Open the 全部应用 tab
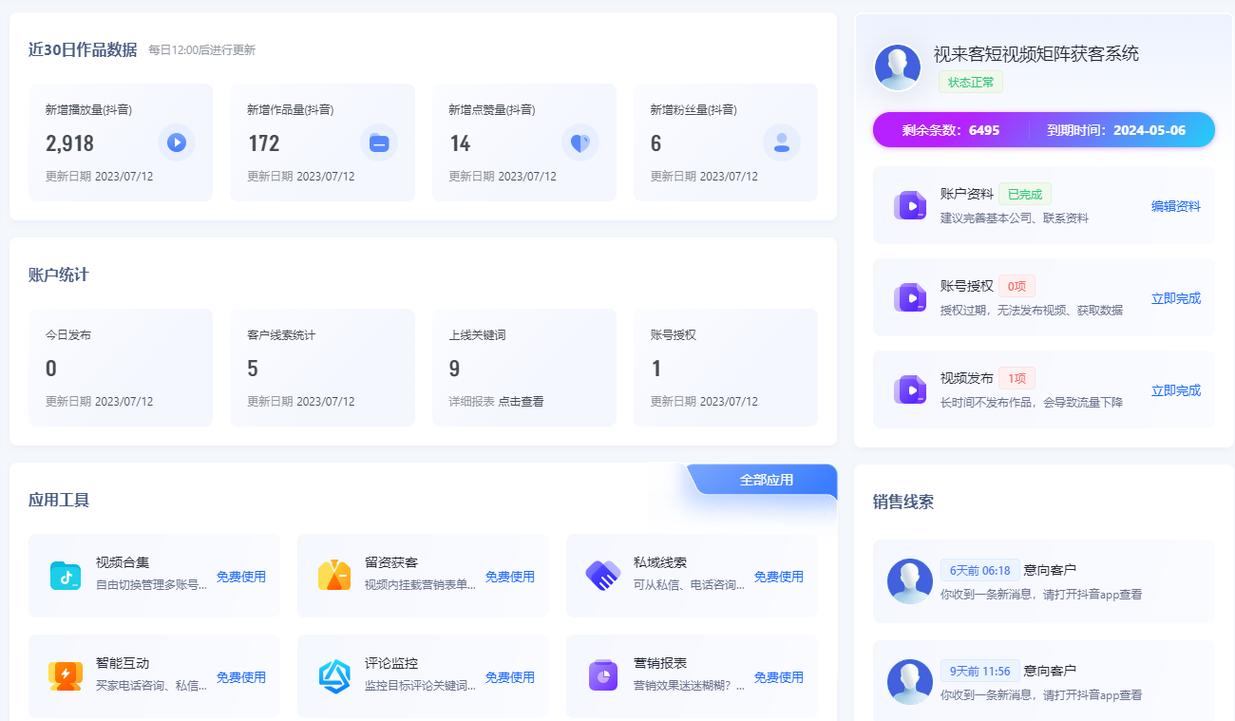The image size is (1235, 721). click(x=766, y=480)
